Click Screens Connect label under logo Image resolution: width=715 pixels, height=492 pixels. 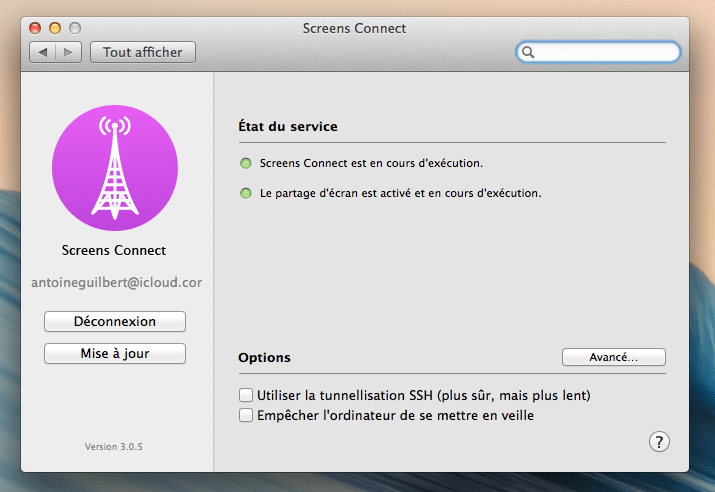pos(114,250)
